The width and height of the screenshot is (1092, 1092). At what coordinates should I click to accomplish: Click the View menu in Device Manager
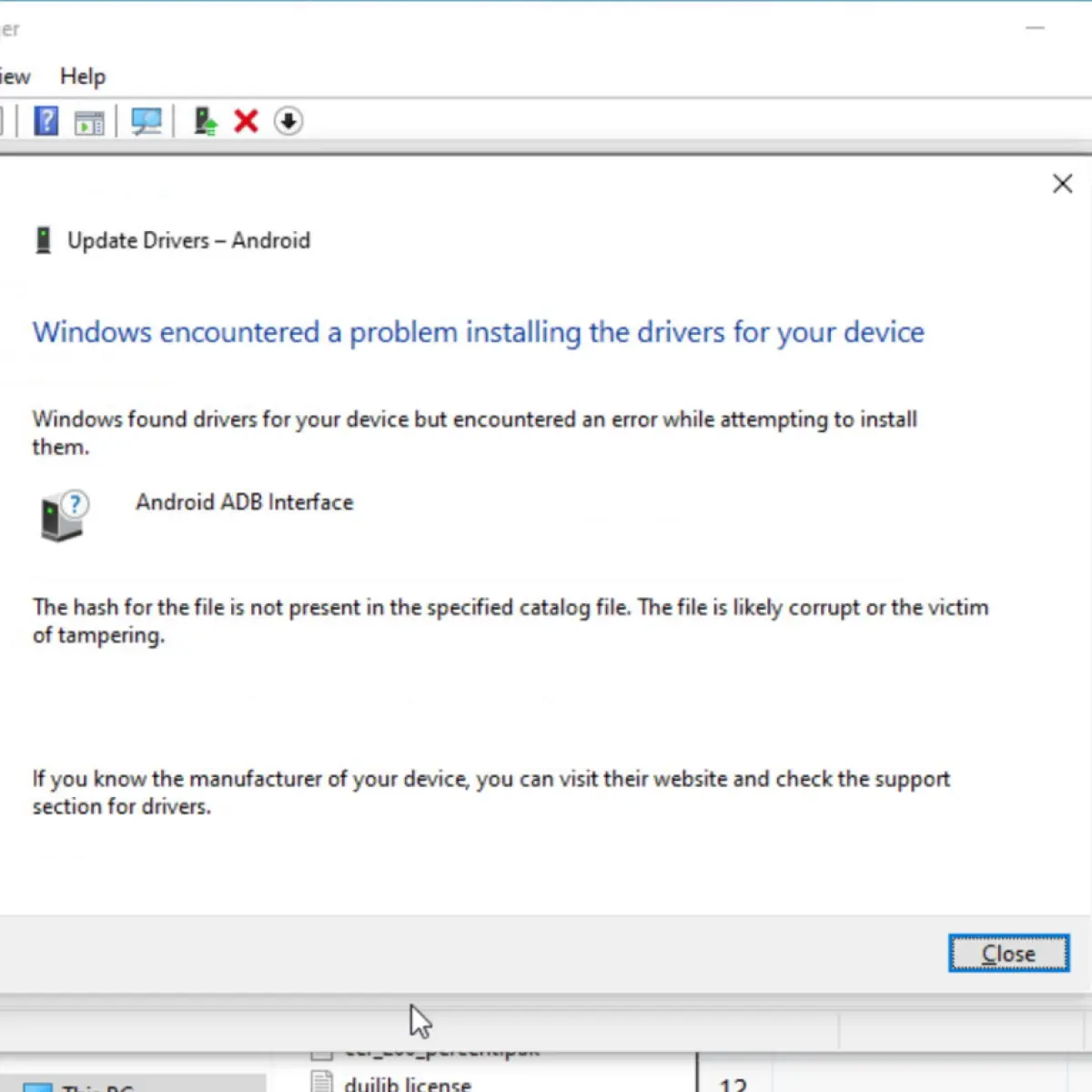tap(15, 76)
